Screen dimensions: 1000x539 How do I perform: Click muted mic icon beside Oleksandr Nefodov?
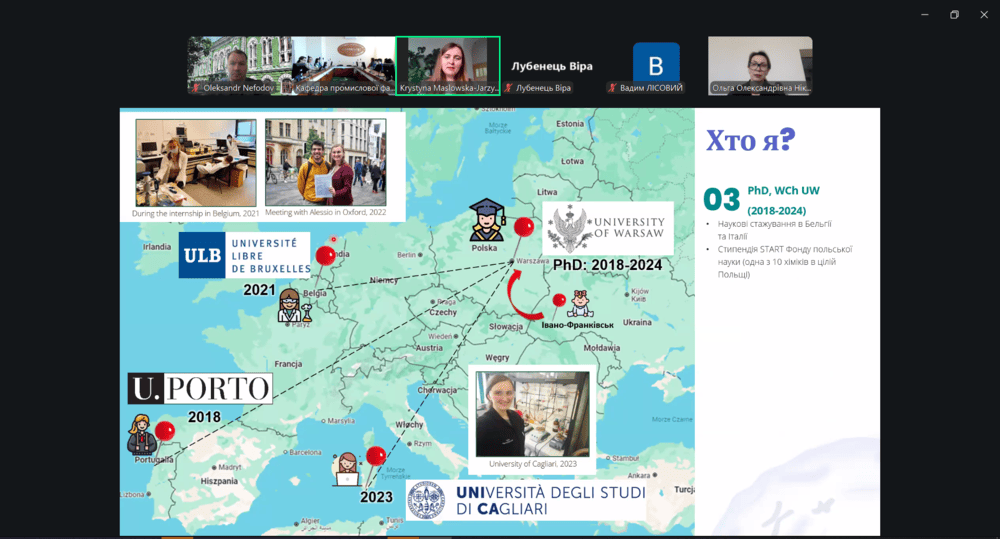[x=196, y=88]
